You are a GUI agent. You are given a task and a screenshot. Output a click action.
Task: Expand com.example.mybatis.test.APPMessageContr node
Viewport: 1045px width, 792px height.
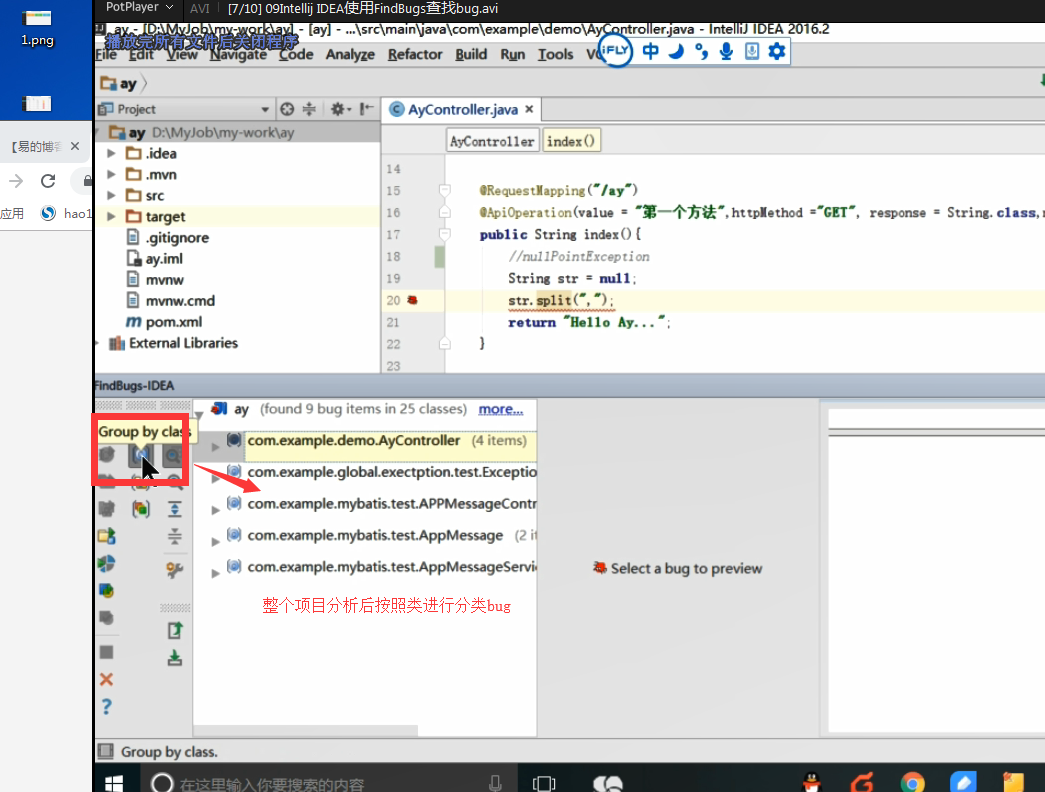[x=215, y=510]
